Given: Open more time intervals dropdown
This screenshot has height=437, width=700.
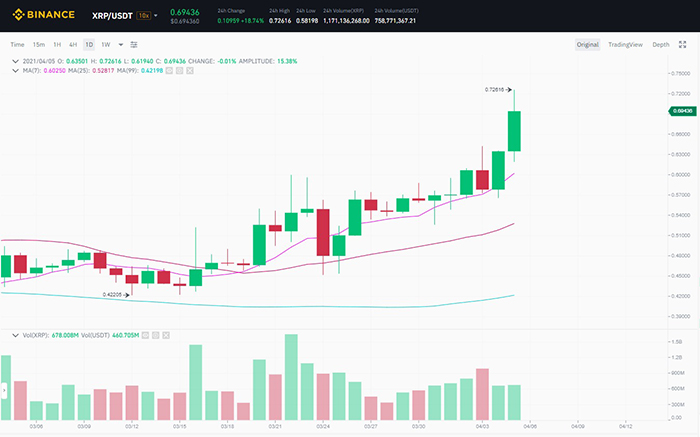Looking at the screenshot, I should tap(121, 45).
